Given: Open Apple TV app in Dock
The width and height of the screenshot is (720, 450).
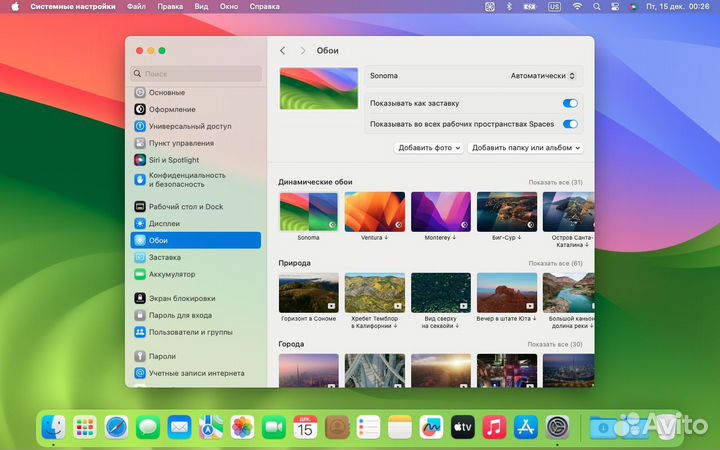Looking at the screenshot, I should (463, 427).
